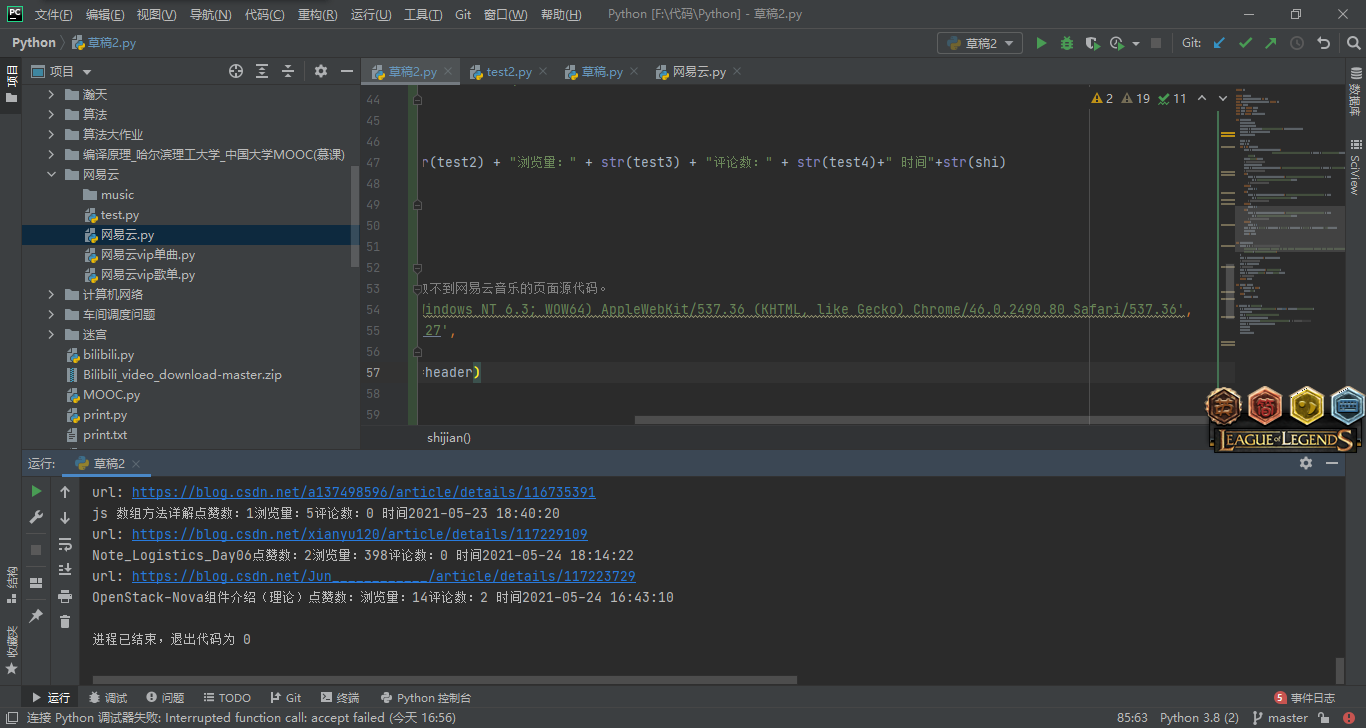1366x728 pixels.
Task: Rerun script with run panel play icon
Action: point(36,491)
